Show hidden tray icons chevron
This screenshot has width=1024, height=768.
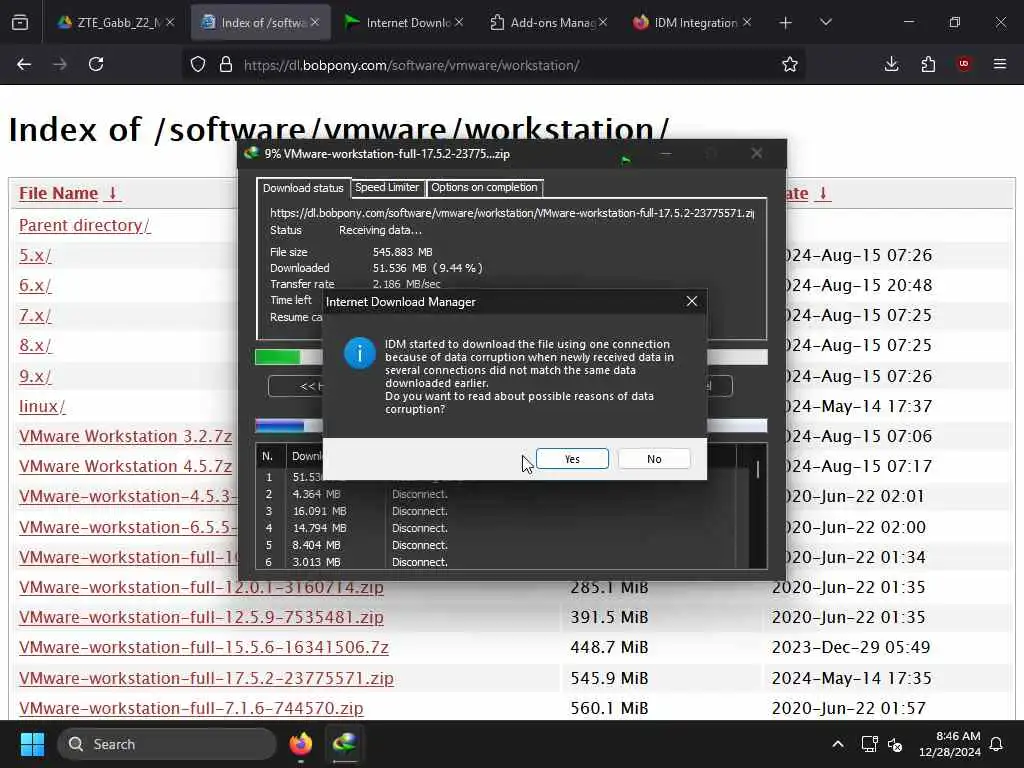[837, 744]
